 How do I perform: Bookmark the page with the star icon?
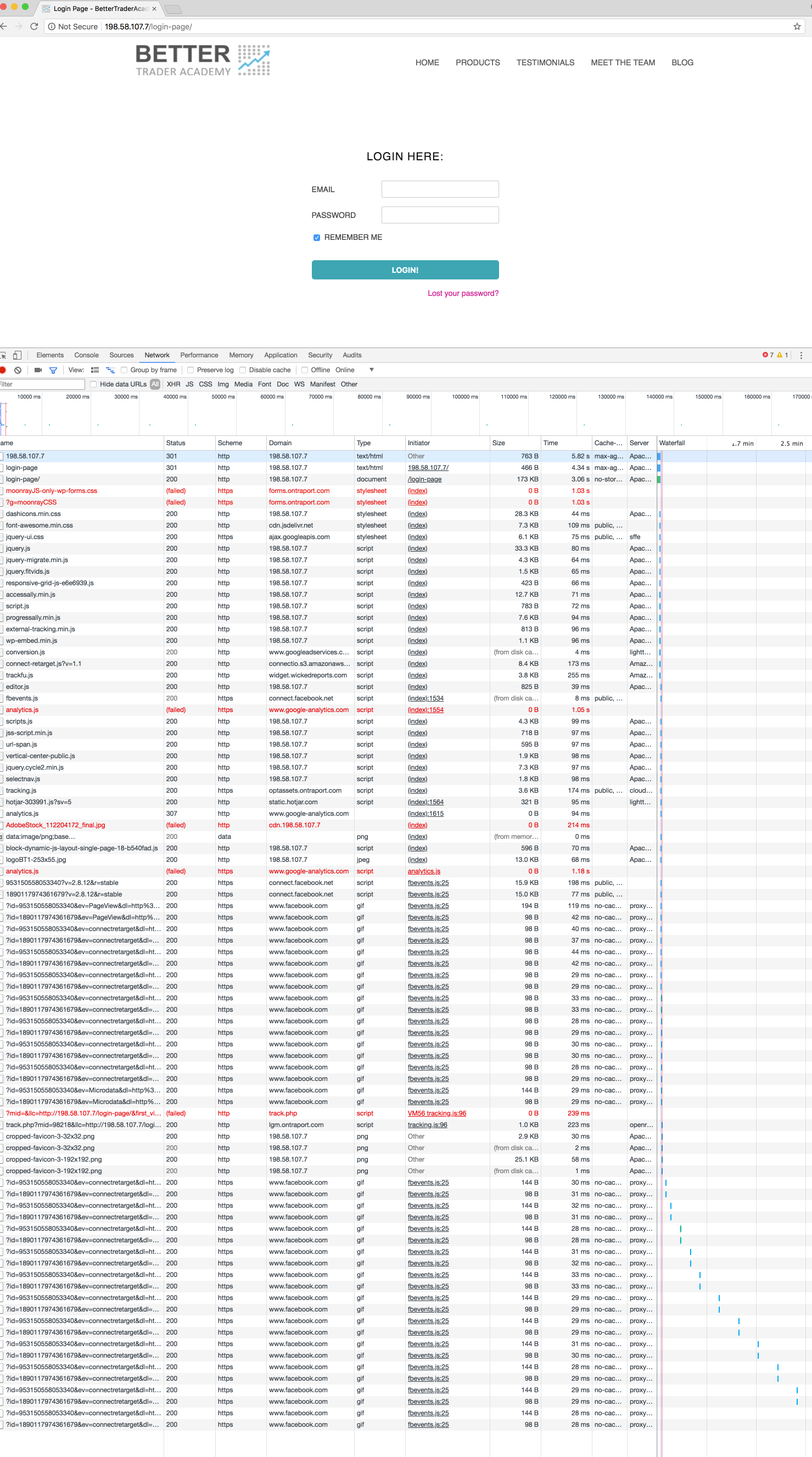[797, 26]
